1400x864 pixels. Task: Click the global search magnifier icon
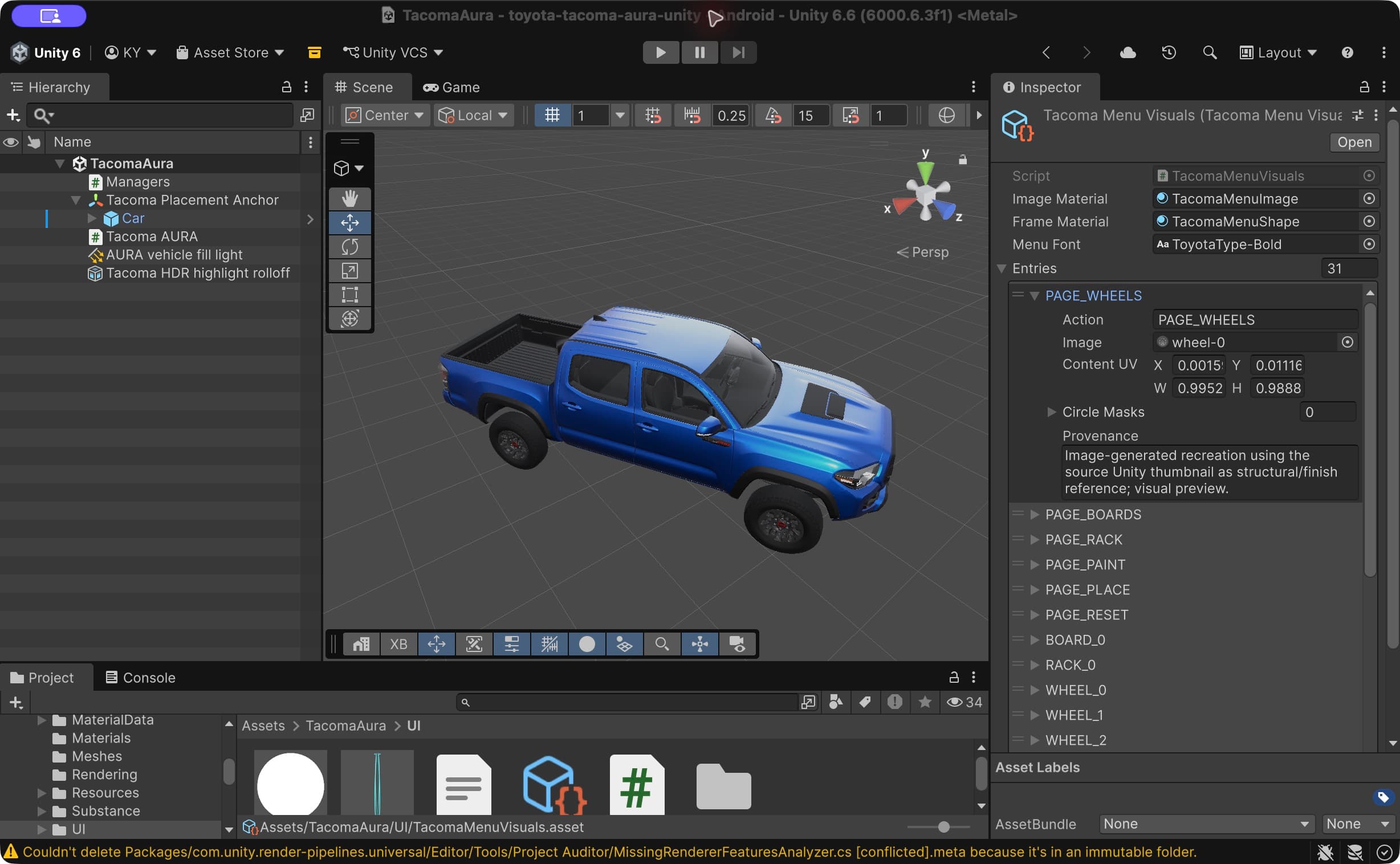coord(1210,52)
